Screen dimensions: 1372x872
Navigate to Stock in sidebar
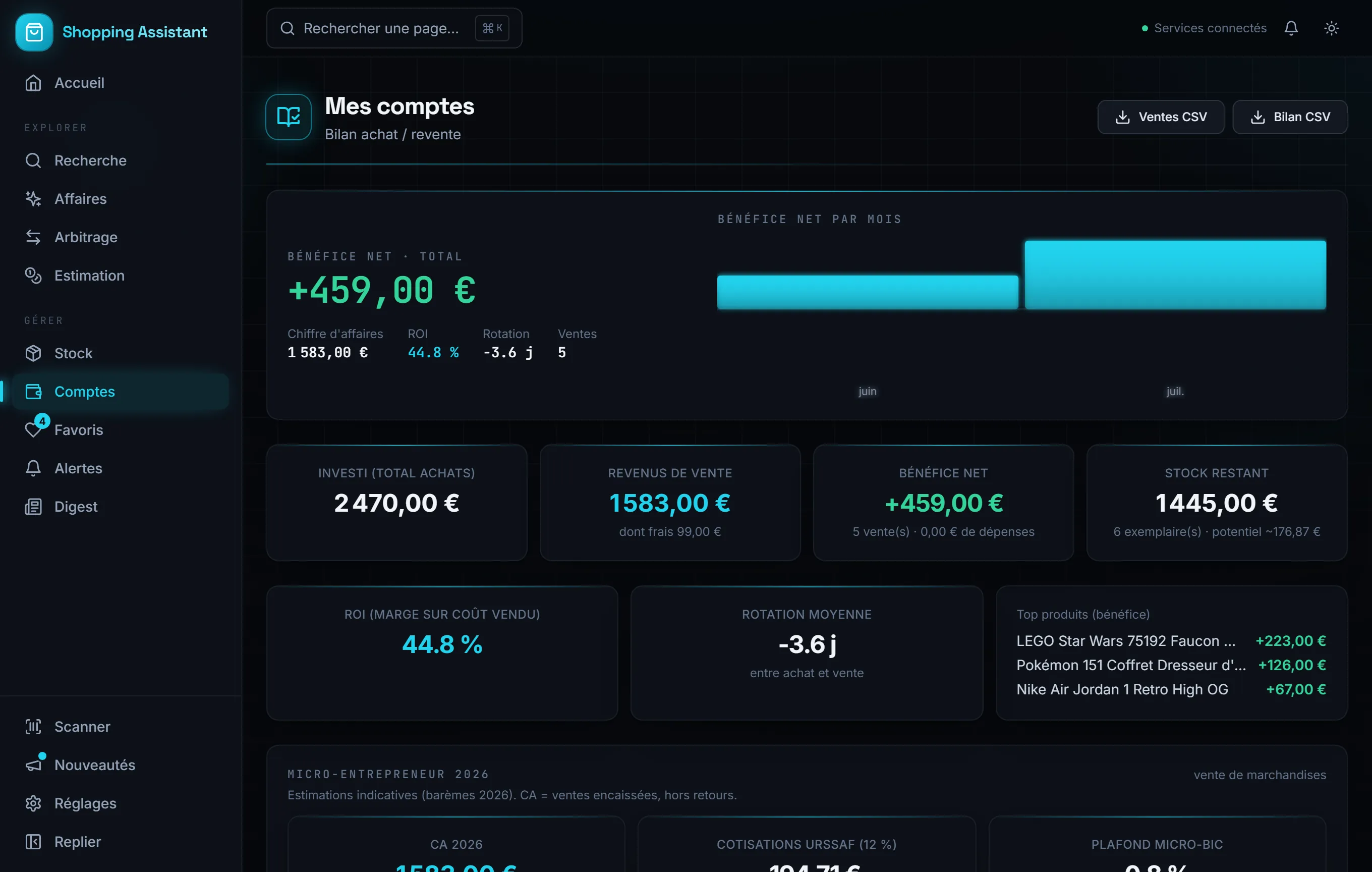(x=121, y=353)
